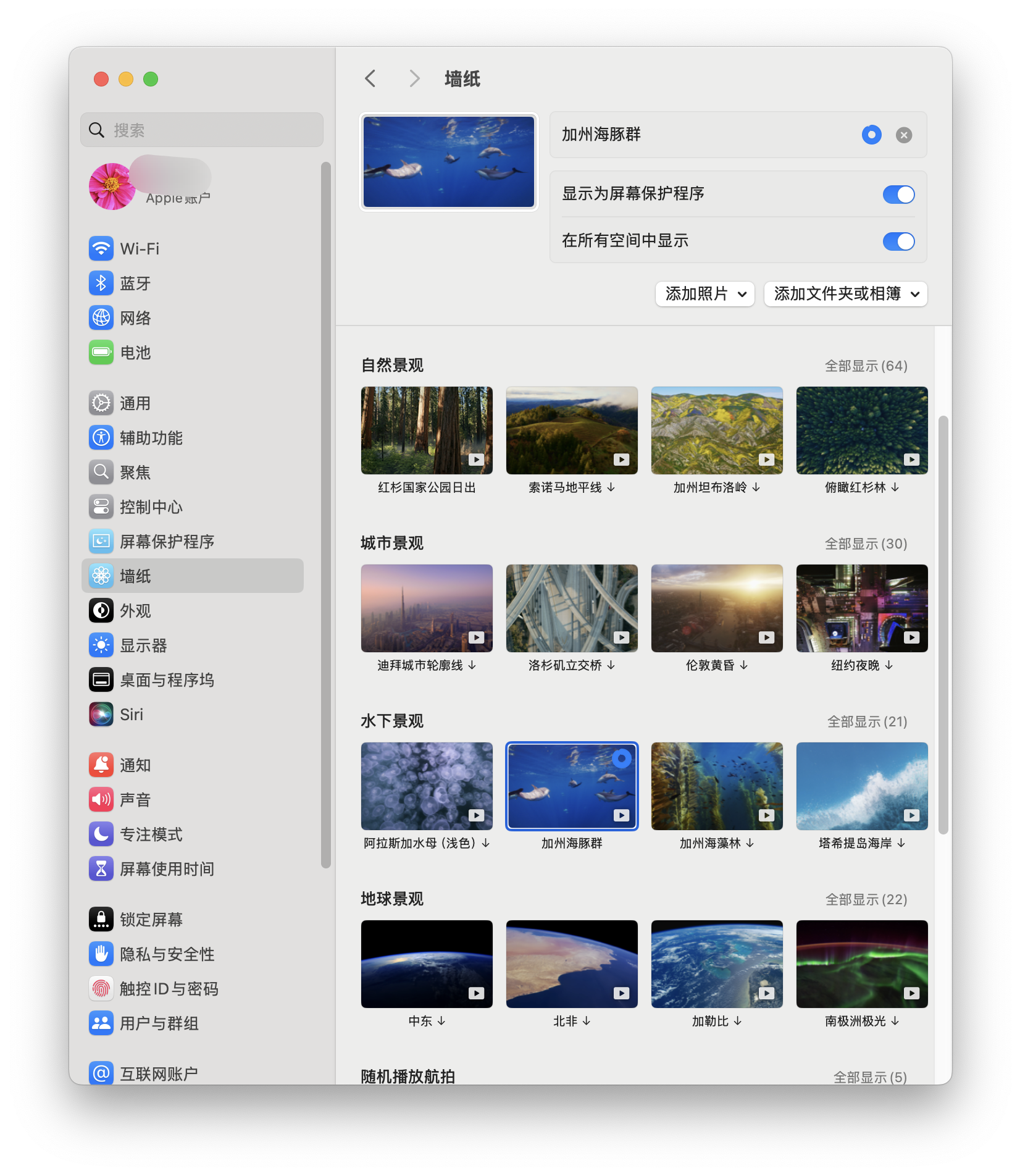Image resolution: width=1020 pixels, height=1176 pixels.
Task: Expand the 添加文件夹或相簿 dropdown
Action: (x=845, y=294)
